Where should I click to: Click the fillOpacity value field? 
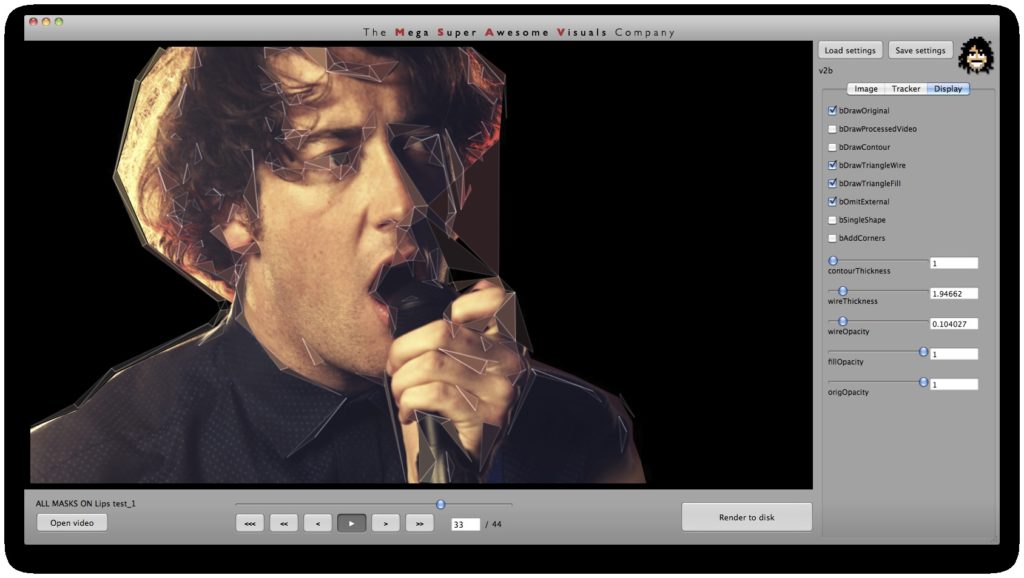[953, 354]
